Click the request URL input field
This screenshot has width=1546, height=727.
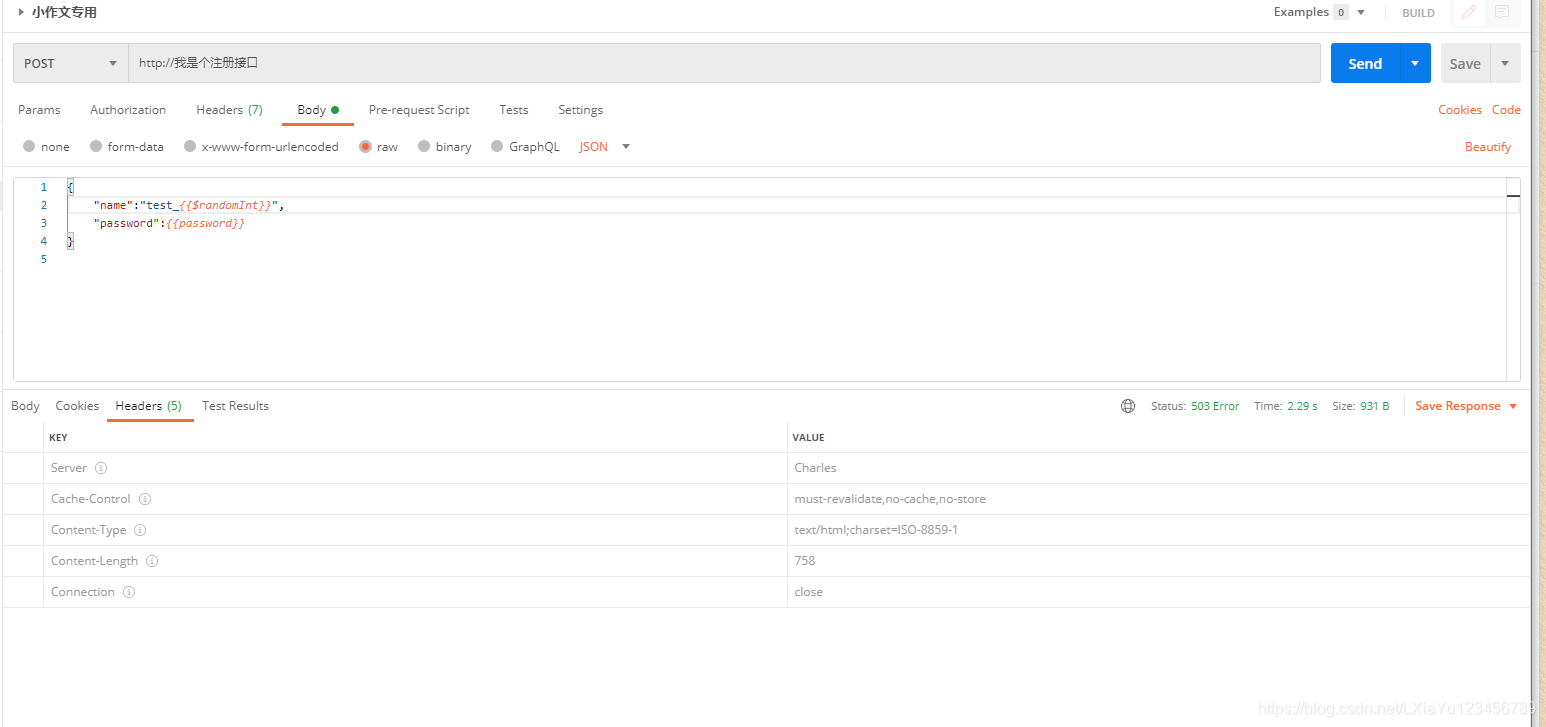click(724, 63)
